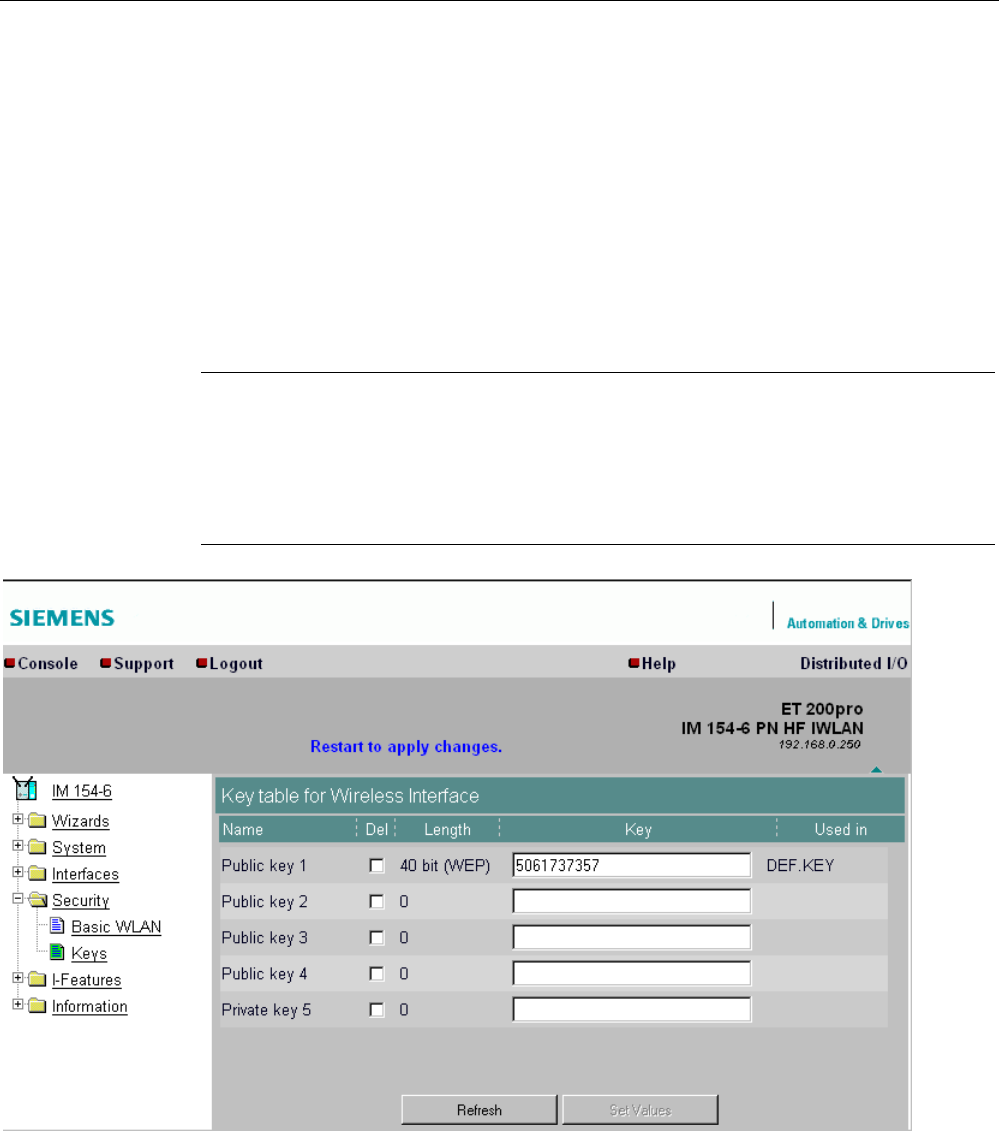This screenshot has height=1131, width=999.
Task: Check the Del box for Public key 3
Action: click(x=377, y=937)
